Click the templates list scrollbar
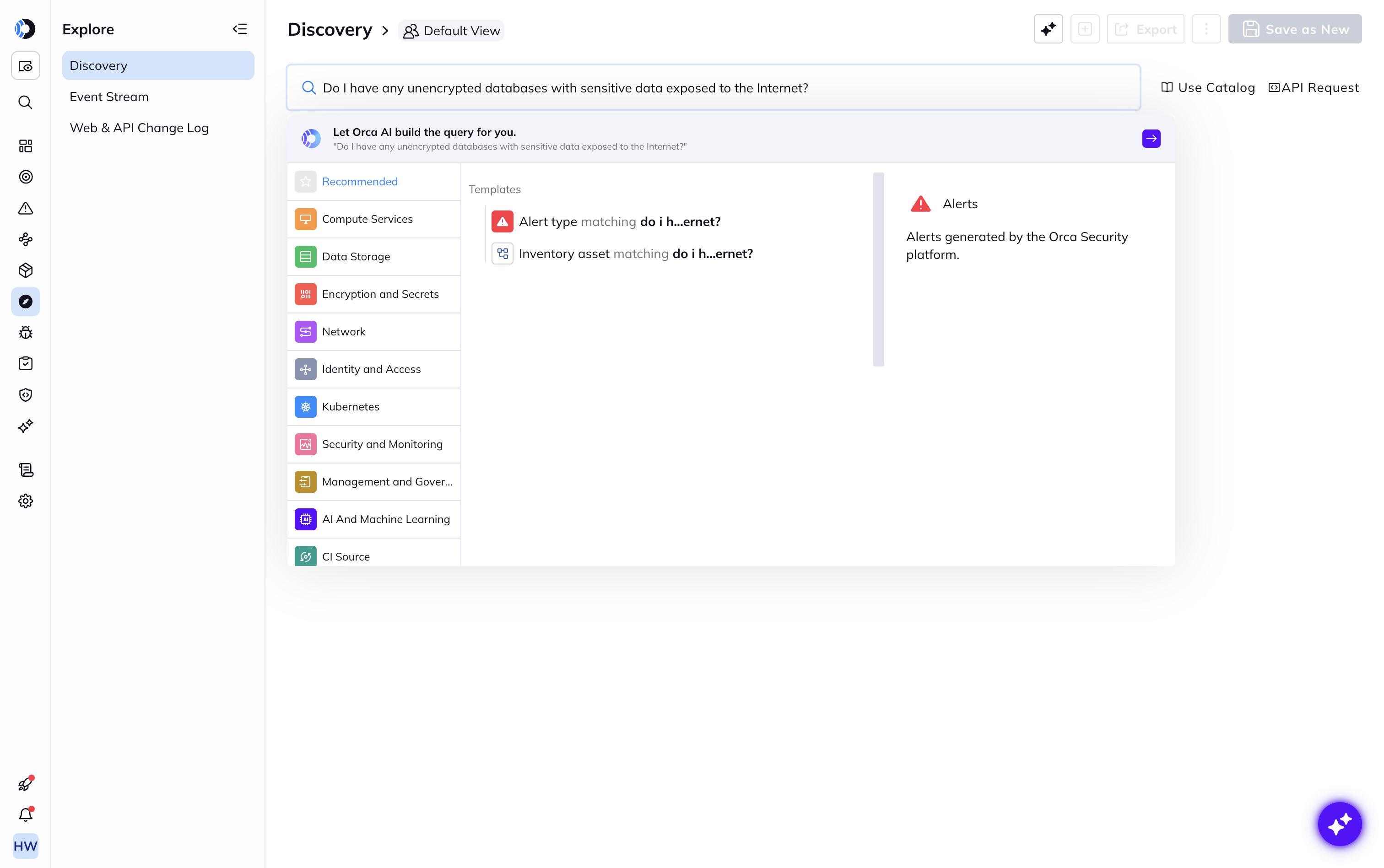This screenshot has width=1384, height=868. click(x=878, y=269)
